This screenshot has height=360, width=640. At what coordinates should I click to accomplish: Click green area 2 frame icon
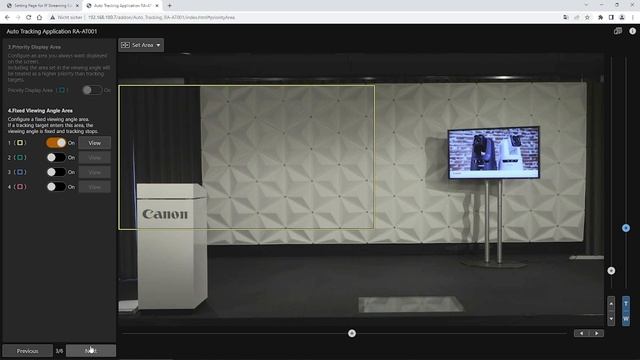pos(20,158)
